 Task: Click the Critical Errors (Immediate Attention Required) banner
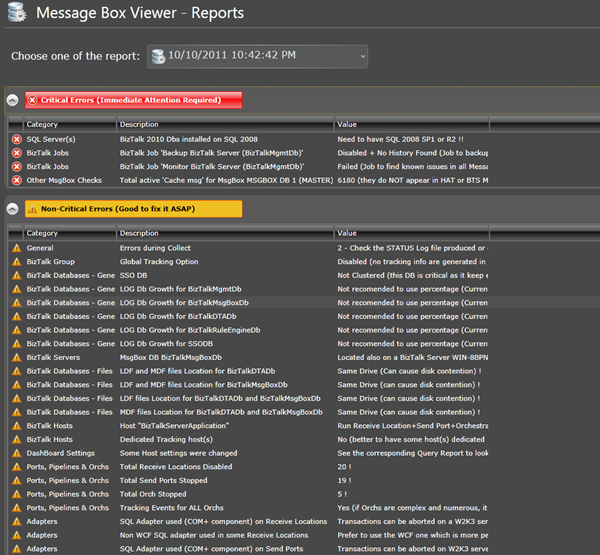click(133, 100)
